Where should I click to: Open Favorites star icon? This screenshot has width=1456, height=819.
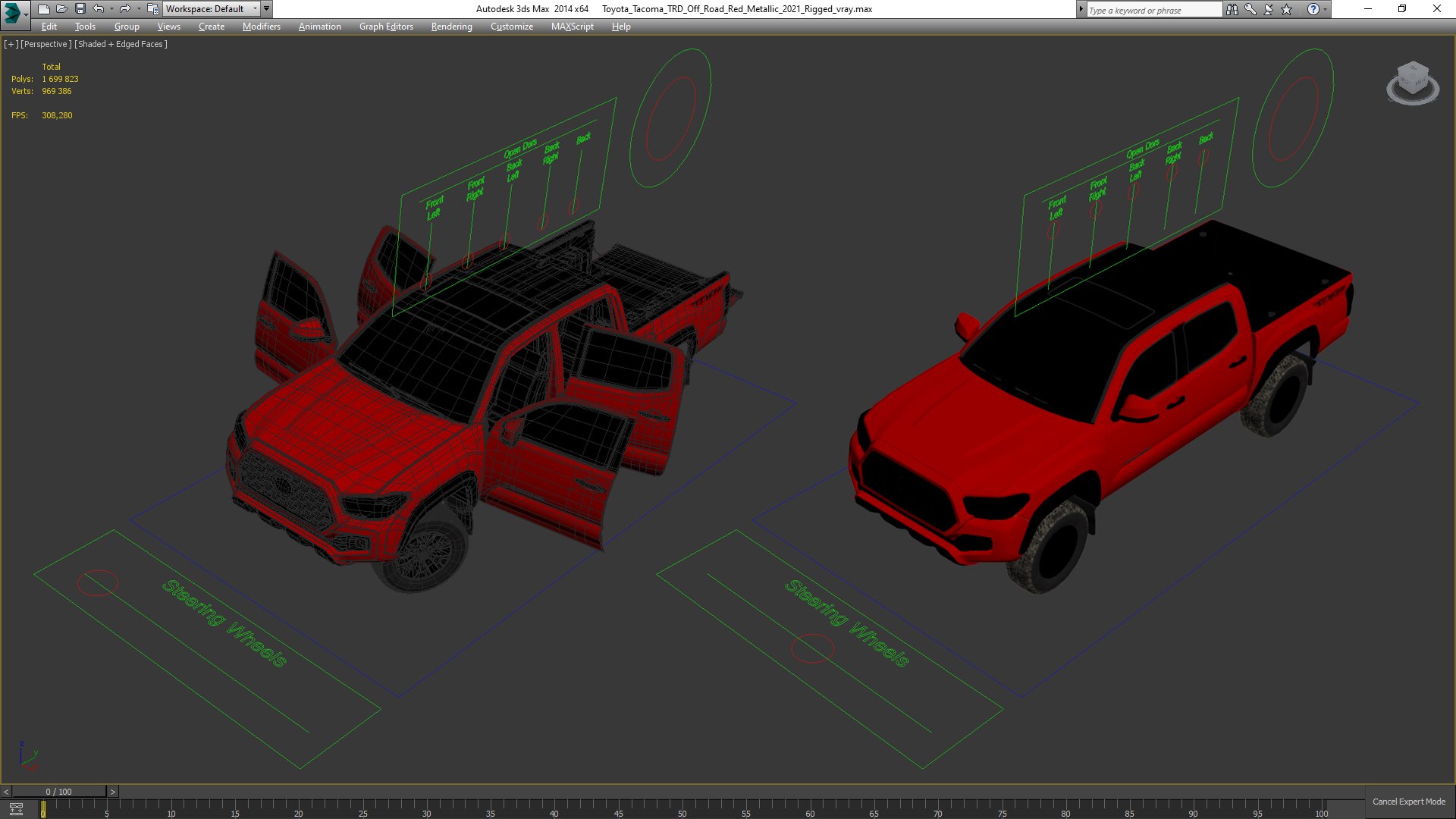pos(1287,9)
